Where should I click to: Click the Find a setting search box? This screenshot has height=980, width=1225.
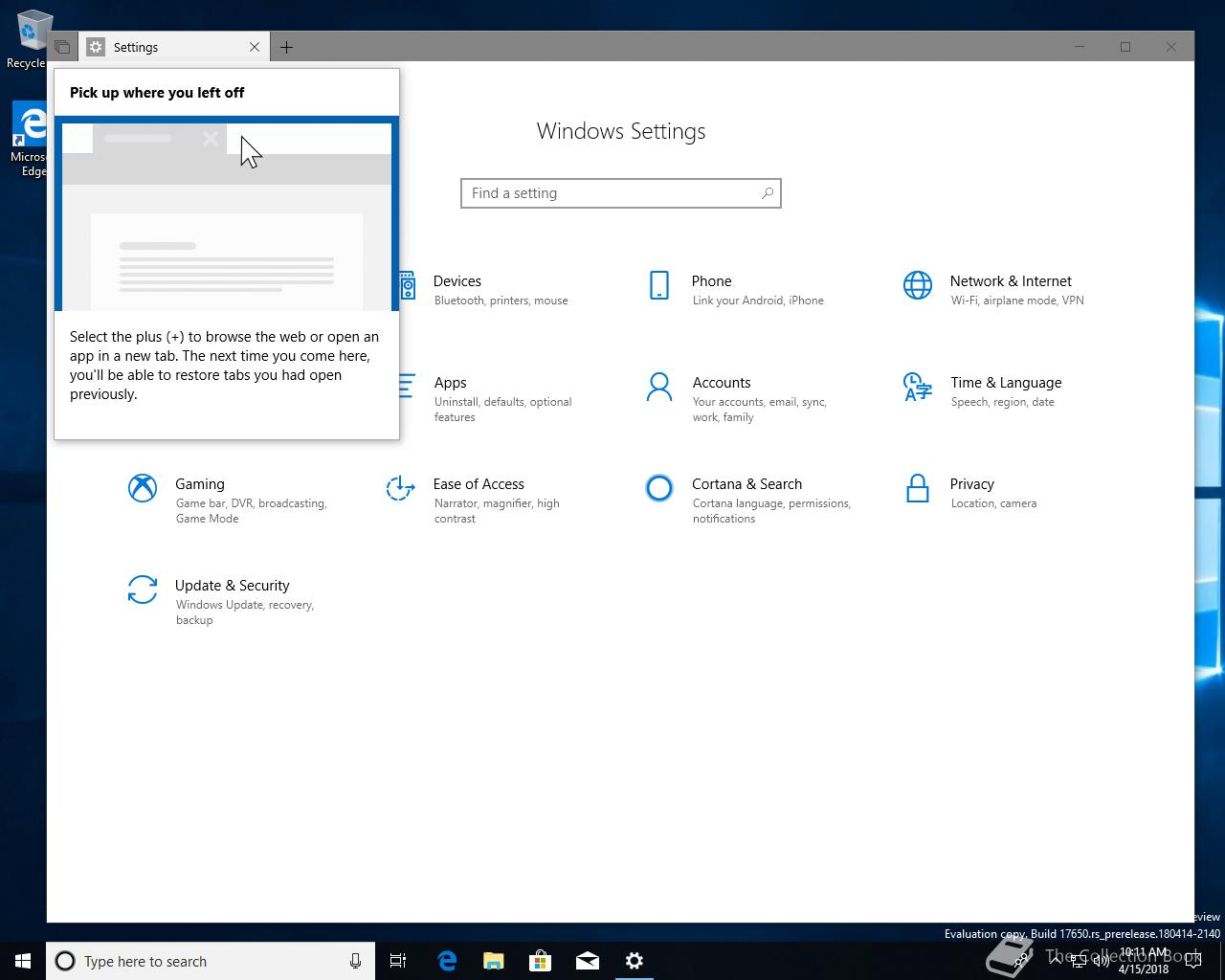tap(621, 193)
